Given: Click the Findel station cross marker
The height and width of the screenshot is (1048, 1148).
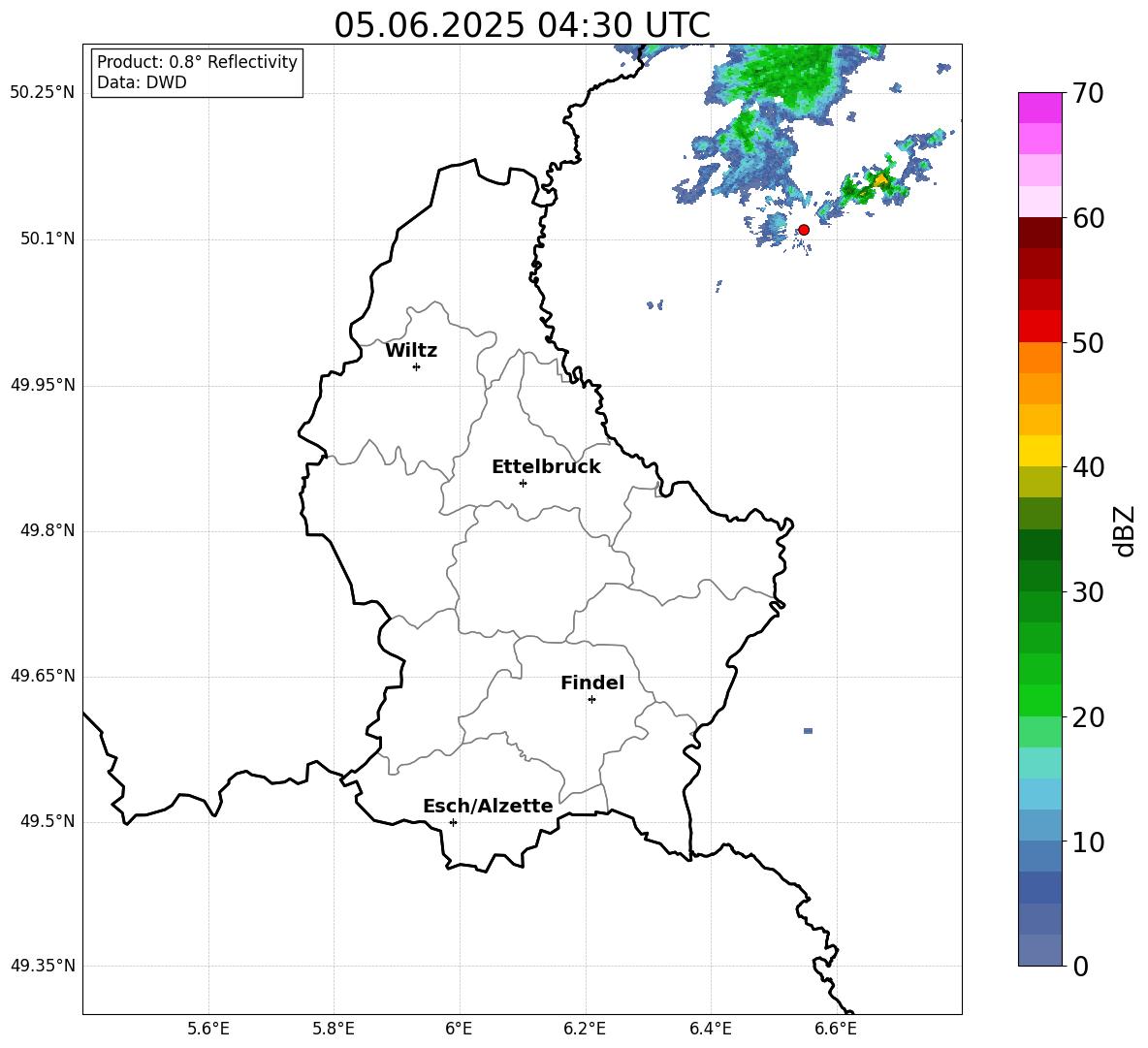Looking at the screenshot, I should pos(591,700).
